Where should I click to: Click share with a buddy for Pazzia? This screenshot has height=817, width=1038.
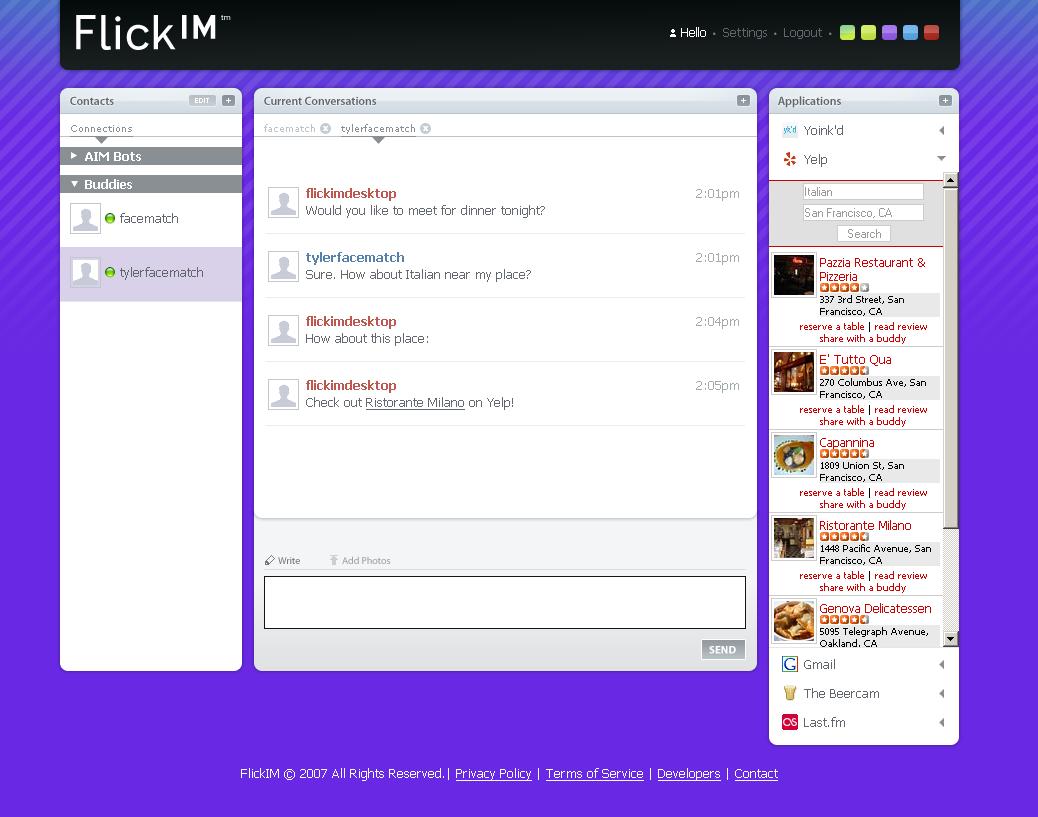coord(863,339)
